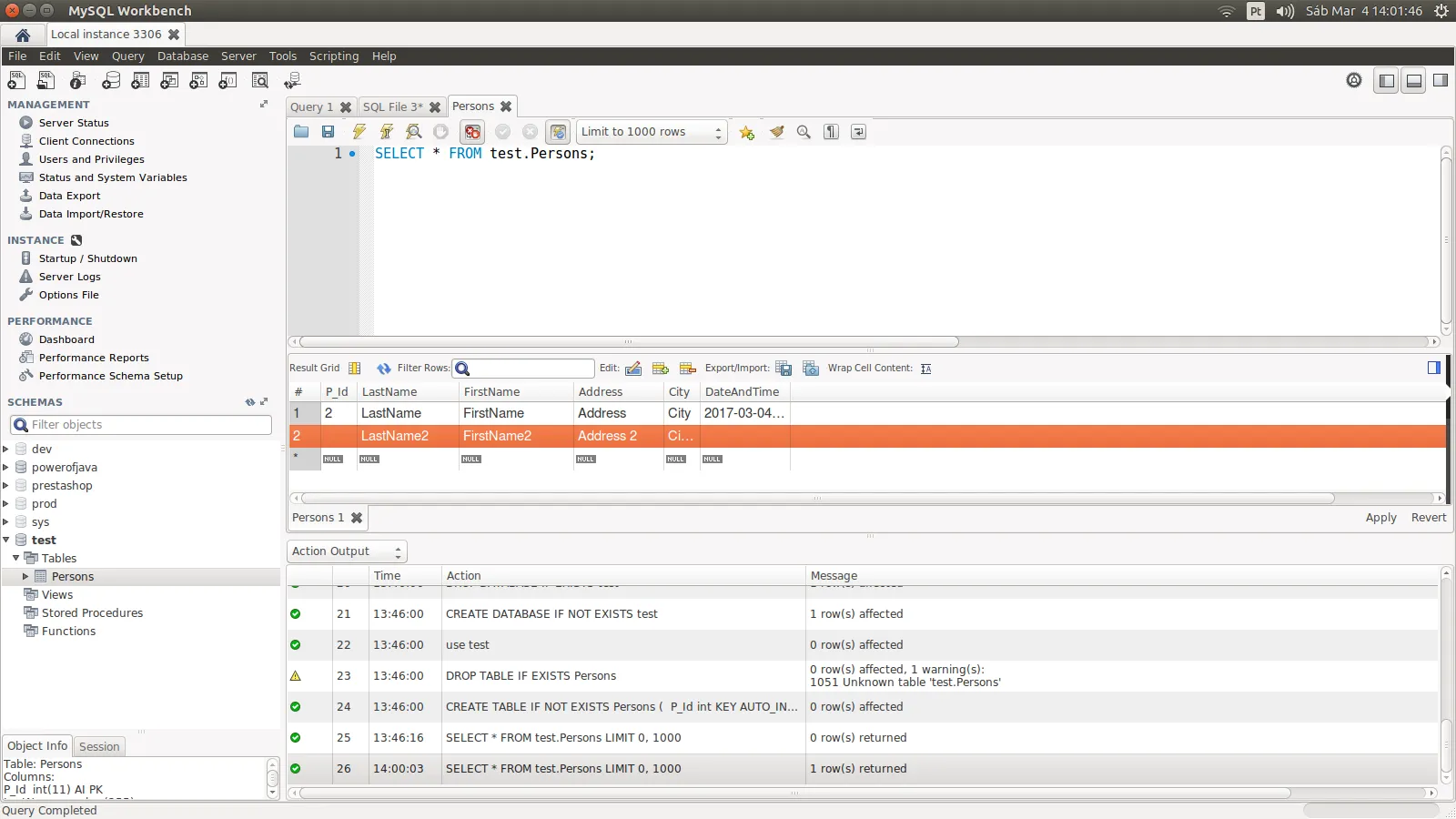This screenshot has height=819, width=1456.
Task: Toggle the left sidebar panel visibility
Action: click(1386, 81)
